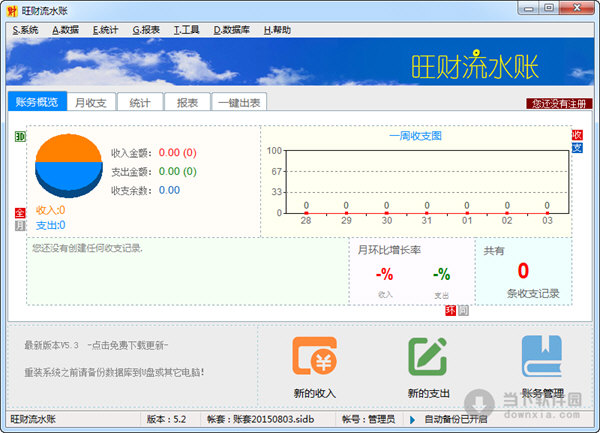Select the red 全 toggle beside pie chart
This screenshot has height=433, width=600.
20,213
